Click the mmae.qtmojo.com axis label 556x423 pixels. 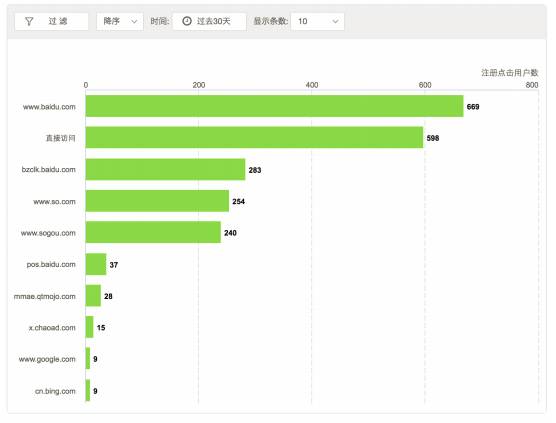(x=45, y=296)
